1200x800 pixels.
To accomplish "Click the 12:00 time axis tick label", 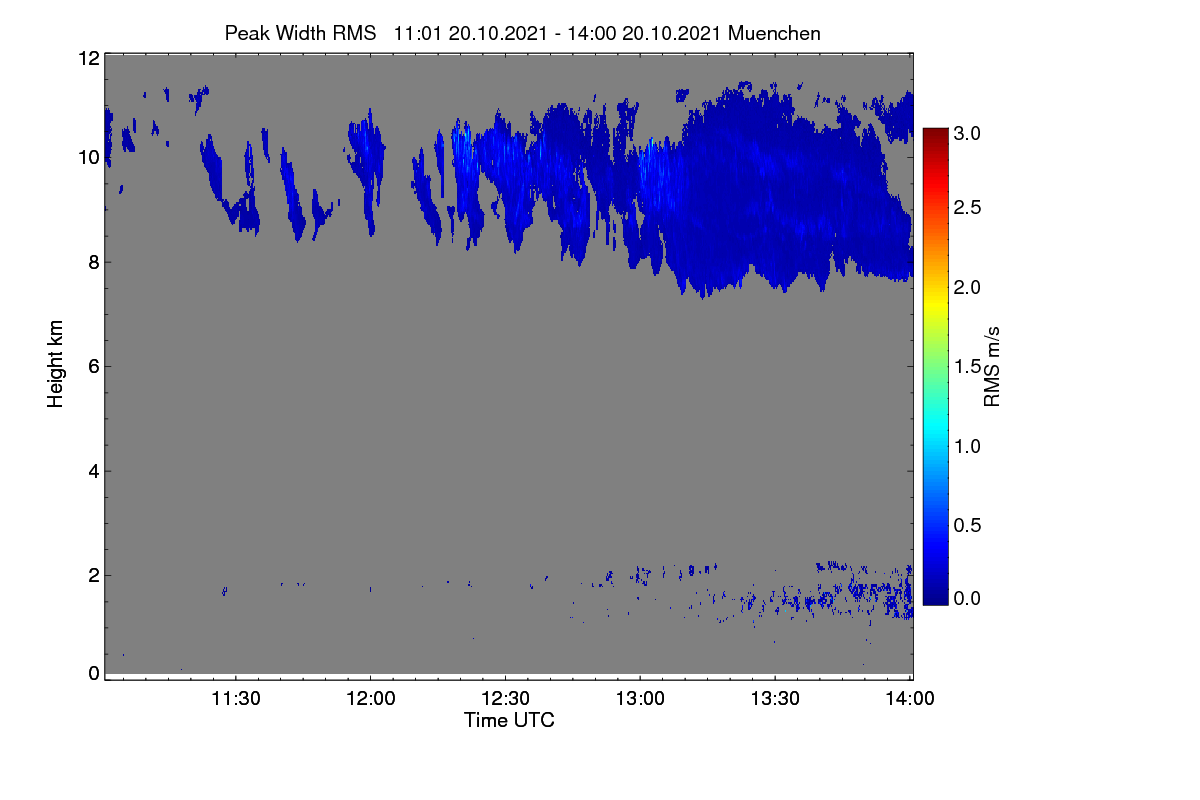I will click(370, 699).
